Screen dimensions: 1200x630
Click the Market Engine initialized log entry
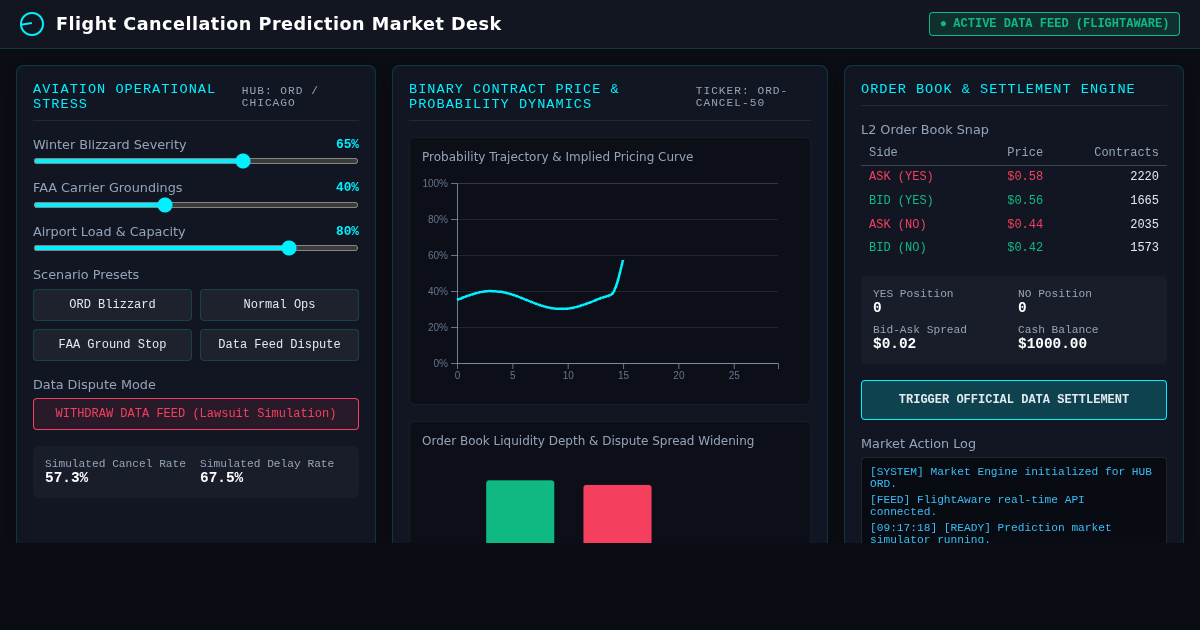click(1010, 478)
